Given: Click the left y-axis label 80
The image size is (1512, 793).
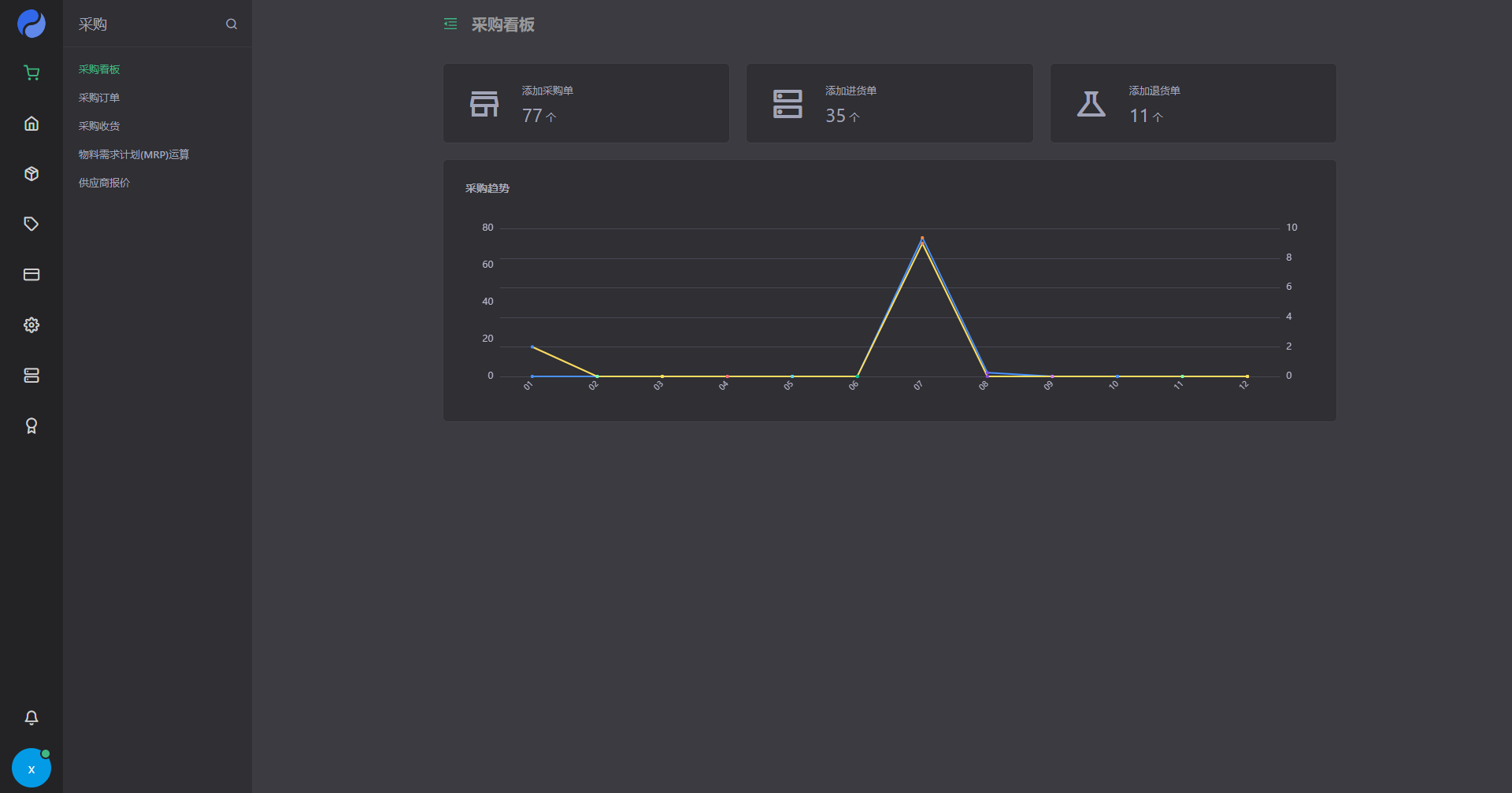Looking at the screenshot, I should (x=487, y=228).
